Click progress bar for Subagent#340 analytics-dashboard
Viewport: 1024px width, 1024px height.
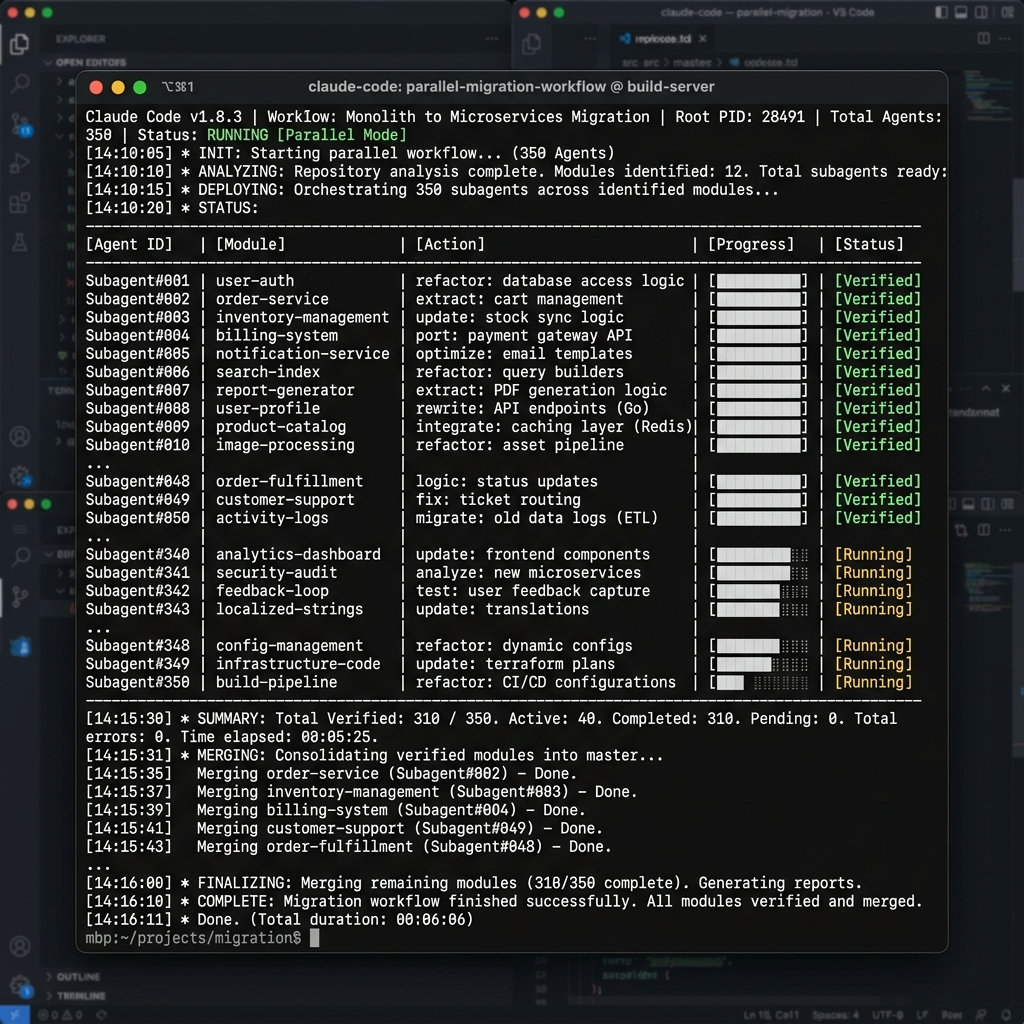[x=759, y=554]
